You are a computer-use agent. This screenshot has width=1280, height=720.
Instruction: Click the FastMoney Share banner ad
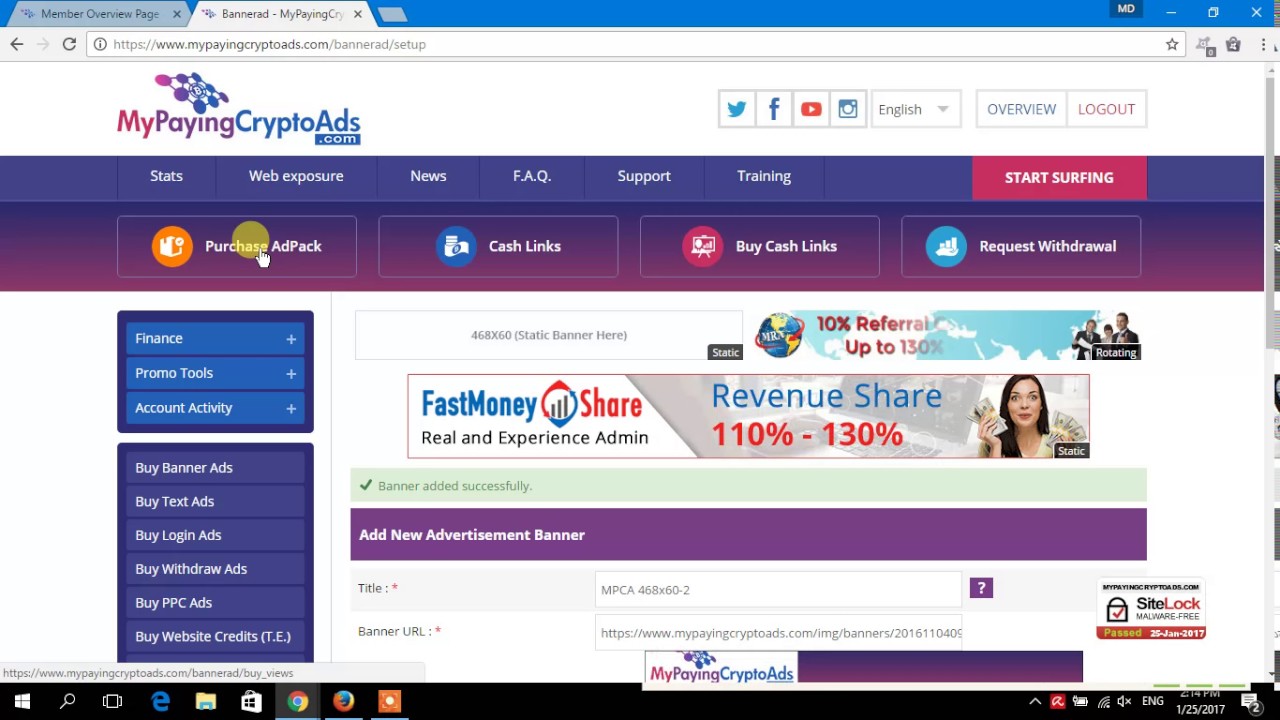(748, 416)
